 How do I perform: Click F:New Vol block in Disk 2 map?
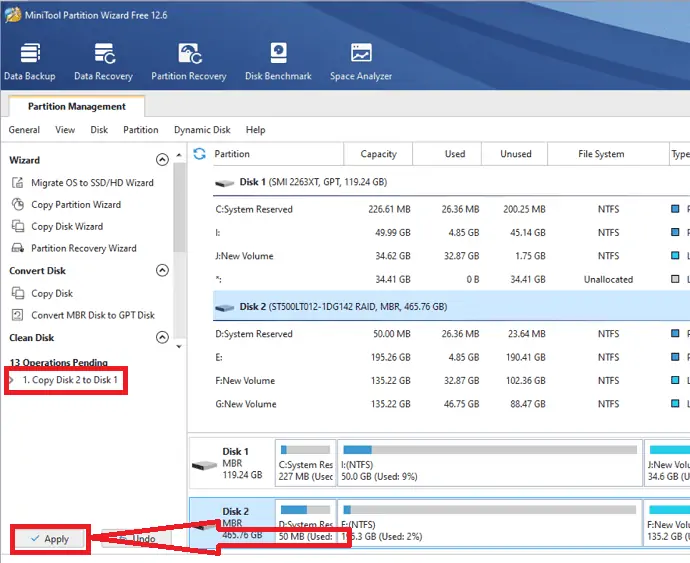coord(667,523)
